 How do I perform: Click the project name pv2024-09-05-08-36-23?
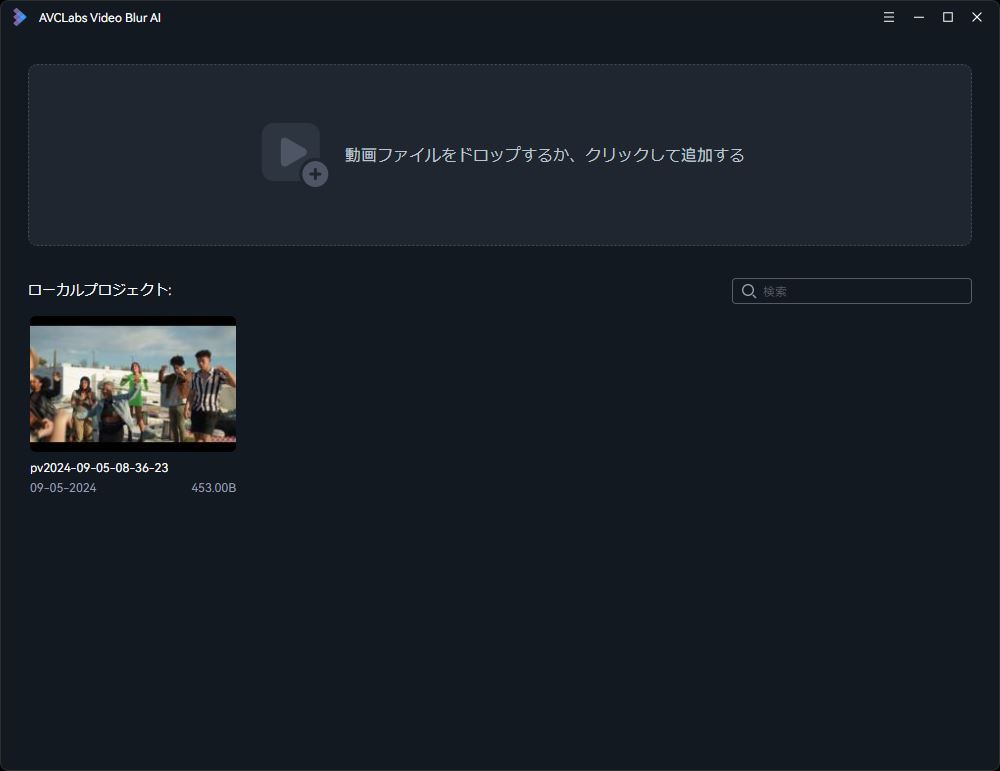(x=99, y=468)
